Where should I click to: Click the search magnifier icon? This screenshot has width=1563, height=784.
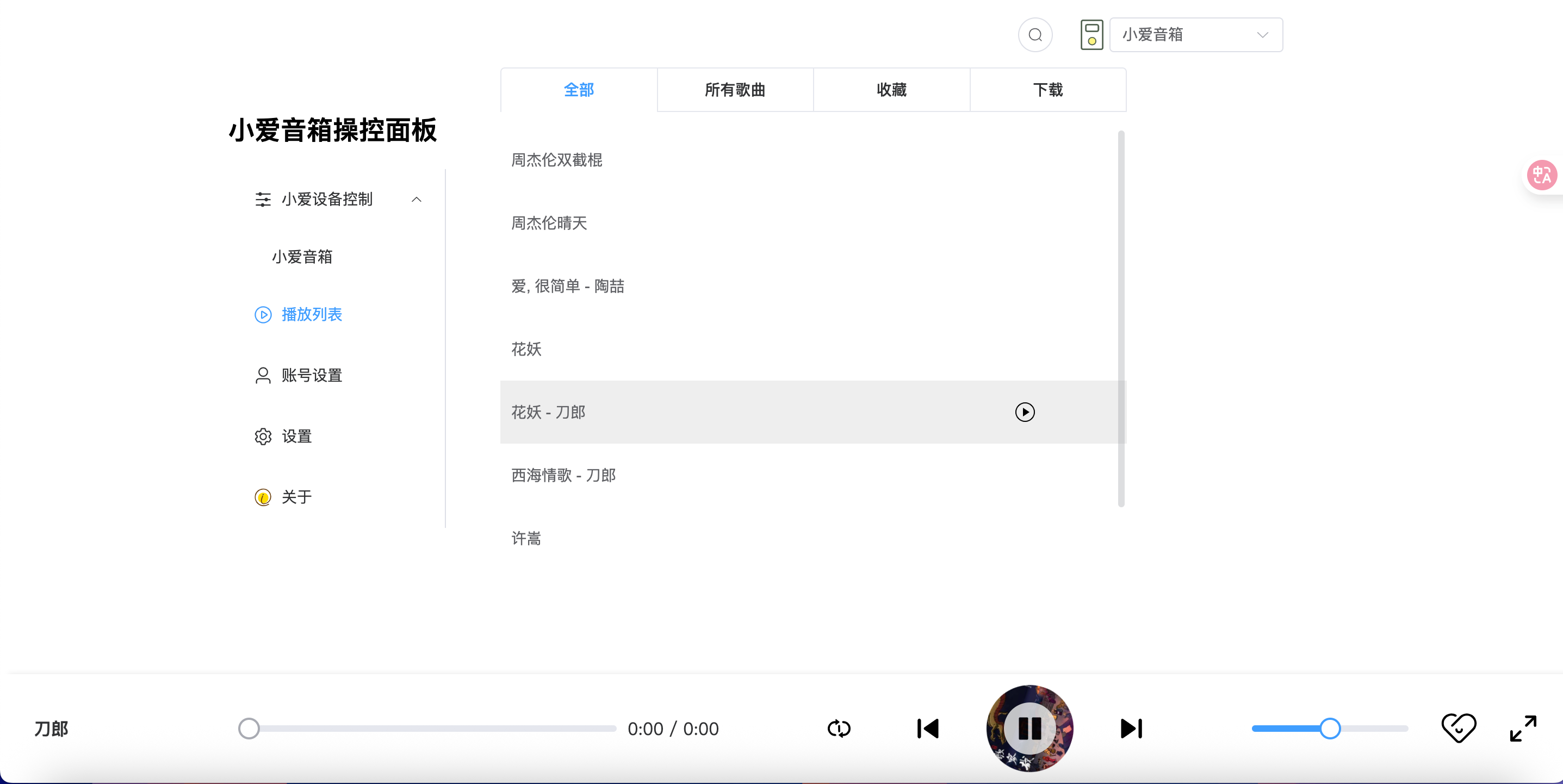(x=1035, y=35)
